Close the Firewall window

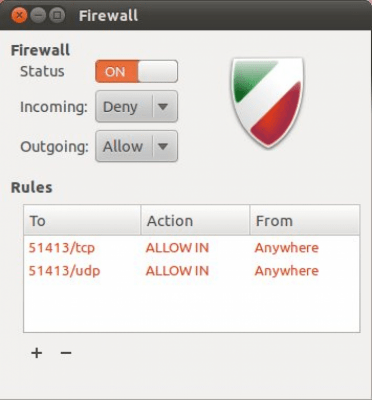(x=19, y=15)
